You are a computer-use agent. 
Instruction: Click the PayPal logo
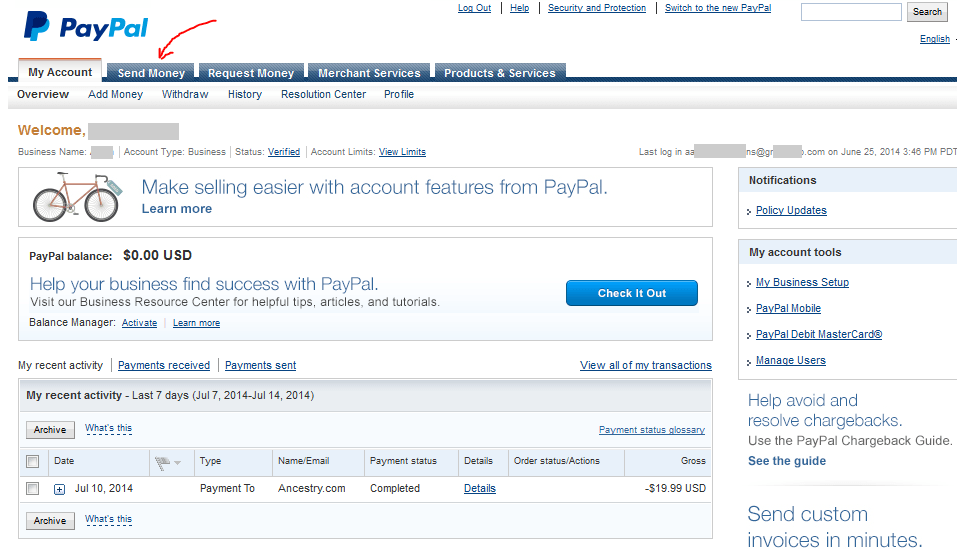click(85, 27)
